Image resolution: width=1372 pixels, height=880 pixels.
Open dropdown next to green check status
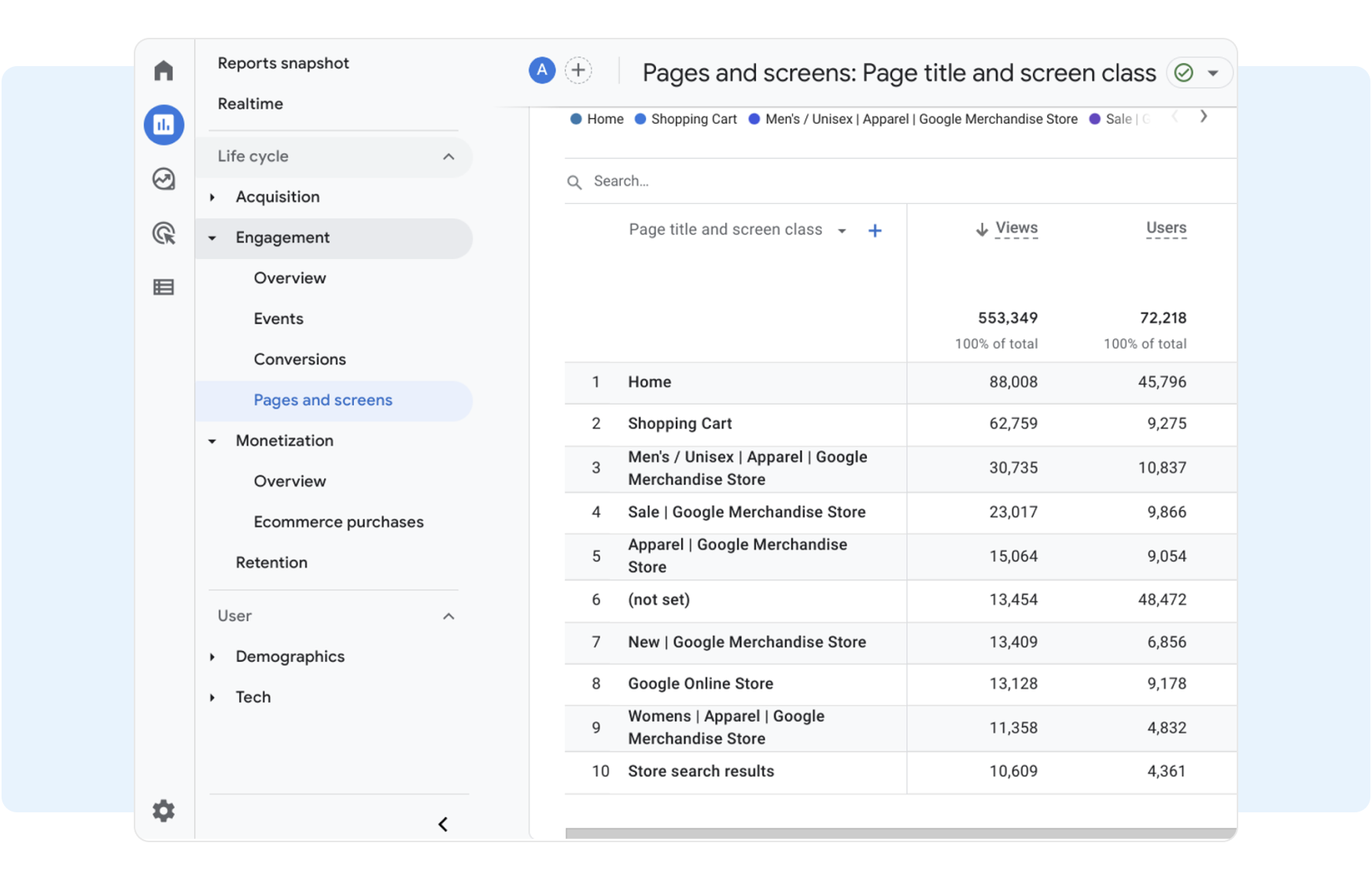[1213, 73]
